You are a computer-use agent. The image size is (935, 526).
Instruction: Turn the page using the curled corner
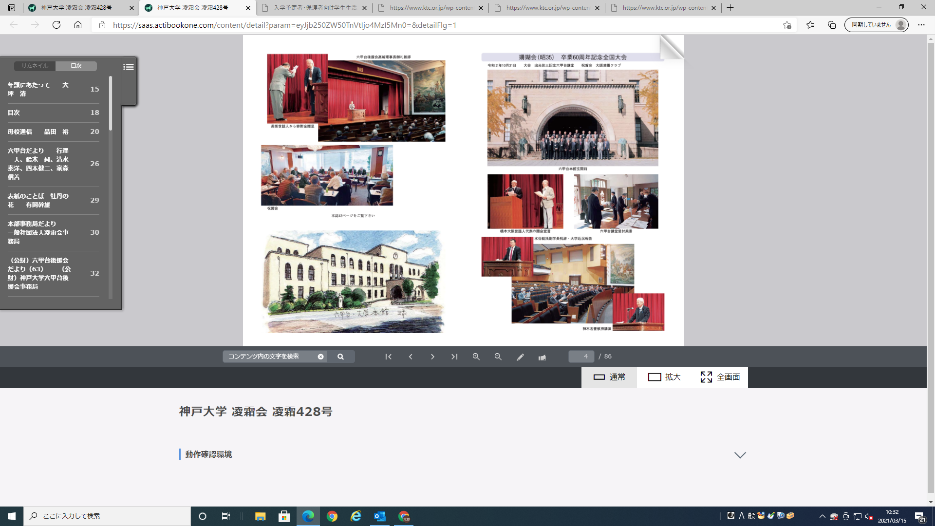click(671, 47)
